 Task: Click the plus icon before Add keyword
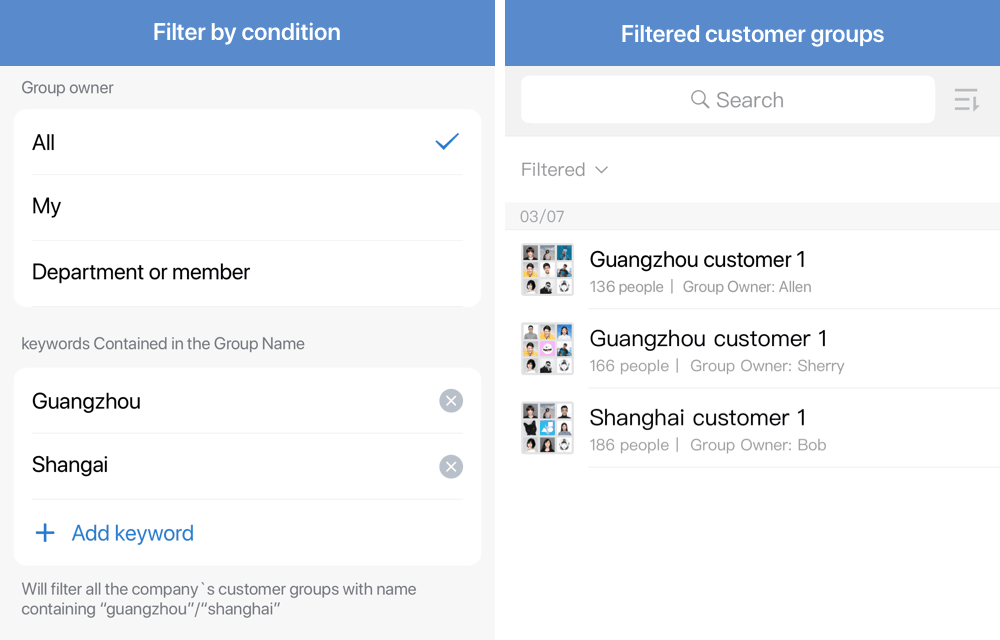(45, 533)
